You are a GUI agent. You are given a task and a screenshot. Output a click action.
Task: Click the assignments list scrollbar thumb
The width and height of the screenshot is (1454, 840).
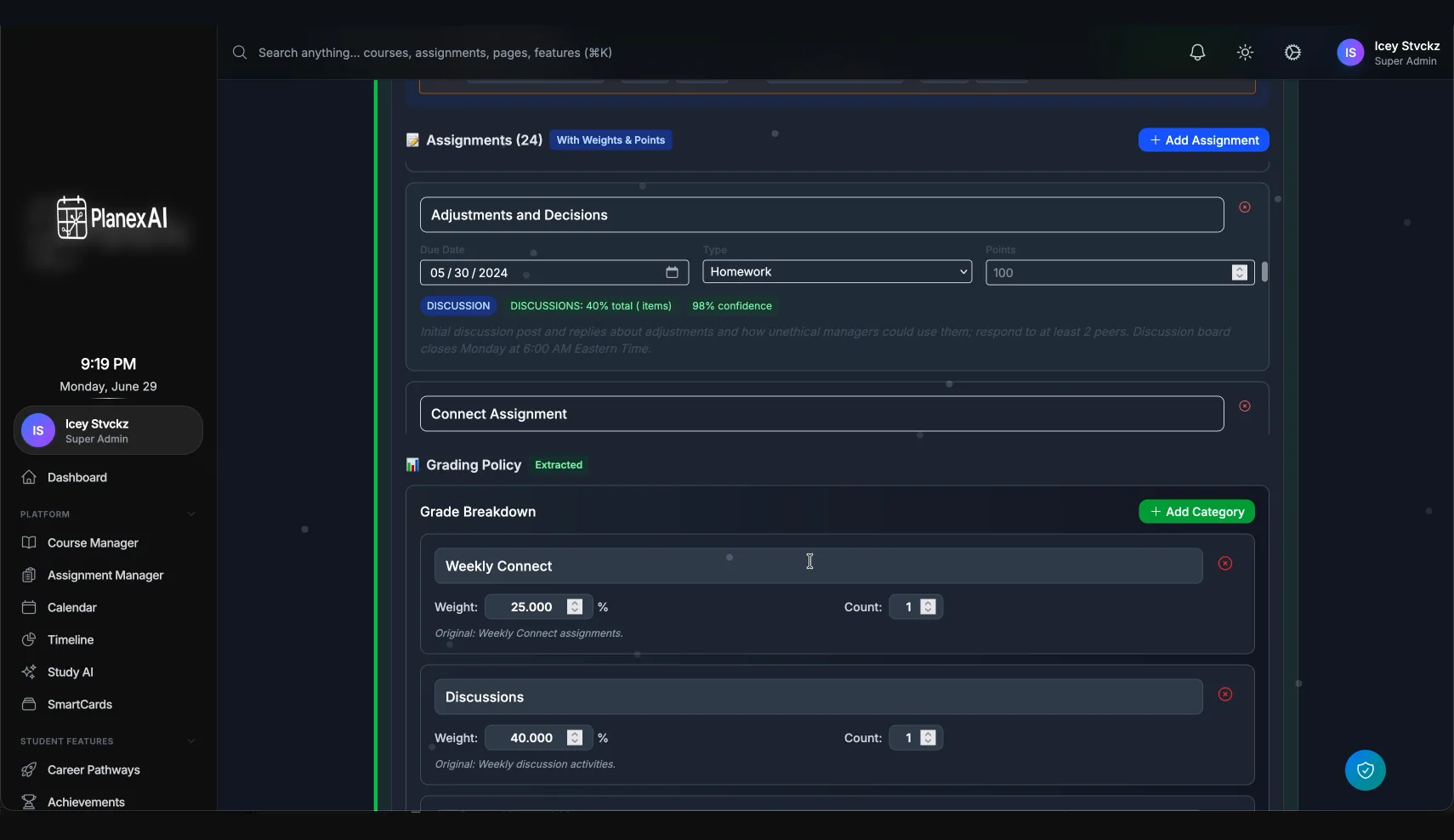[1265, 272]
